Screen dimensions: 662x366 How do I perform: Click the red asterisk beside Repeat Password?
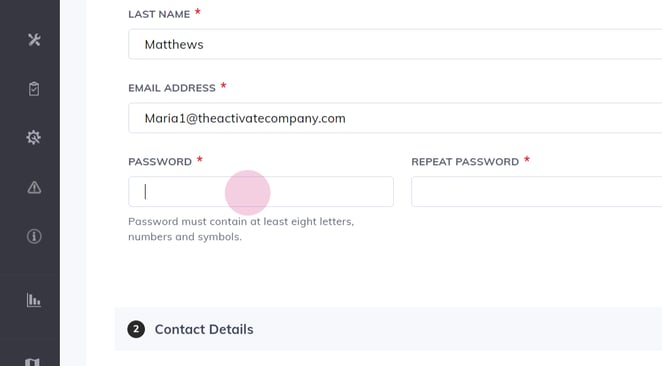(x=527, y=160)
